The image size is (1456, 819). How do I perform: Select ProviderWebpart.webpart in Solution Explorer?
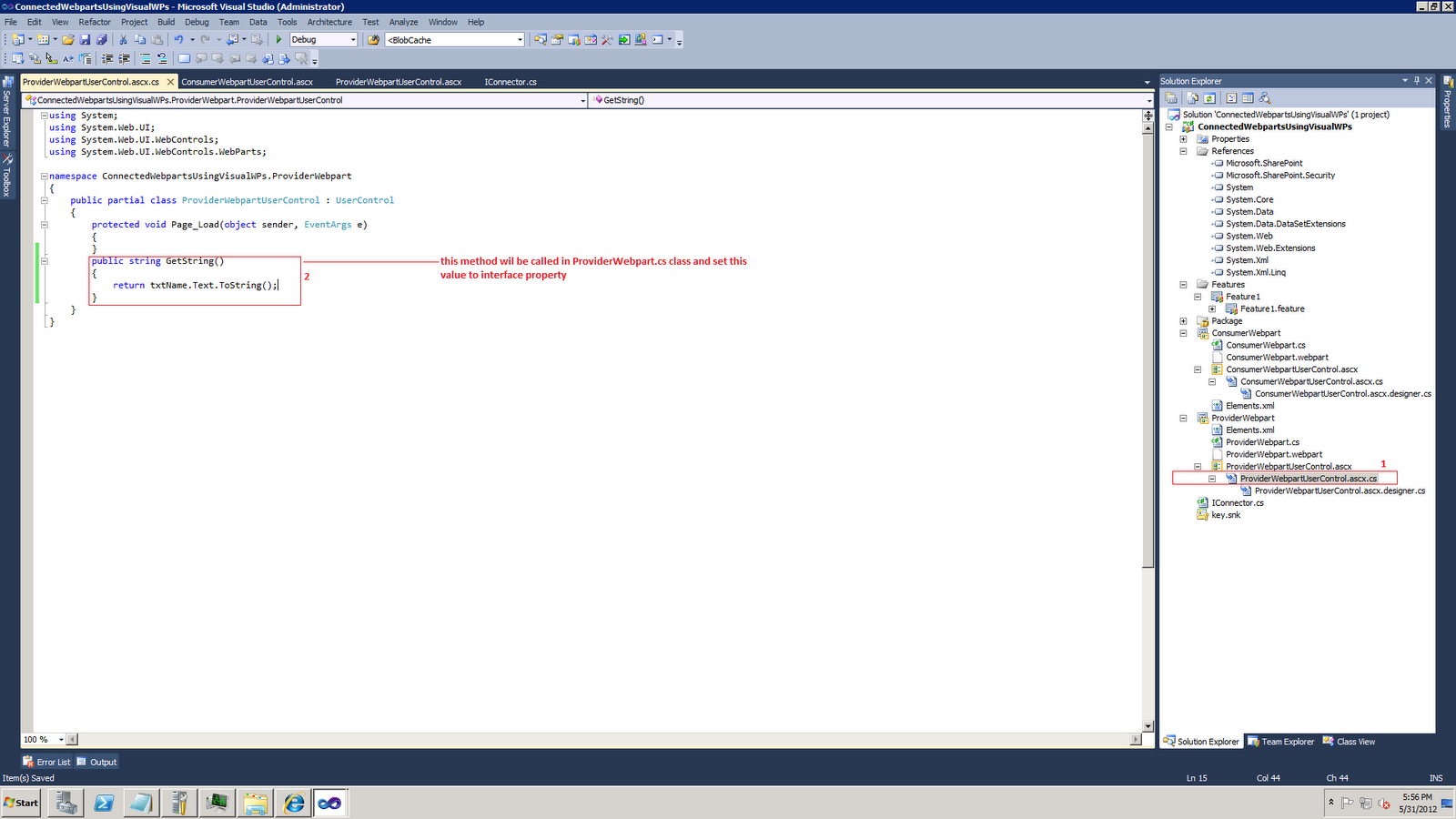click(x=1274, y=455)
